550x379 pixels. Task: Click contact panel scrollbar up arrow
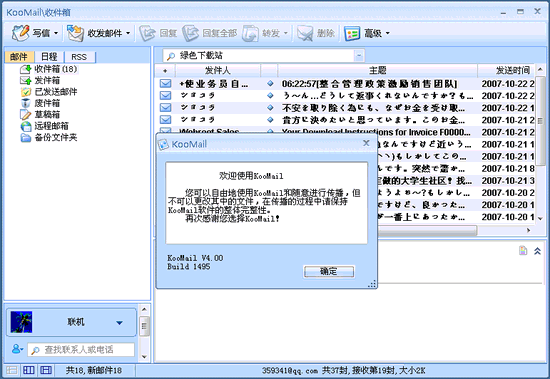[144, 310]
